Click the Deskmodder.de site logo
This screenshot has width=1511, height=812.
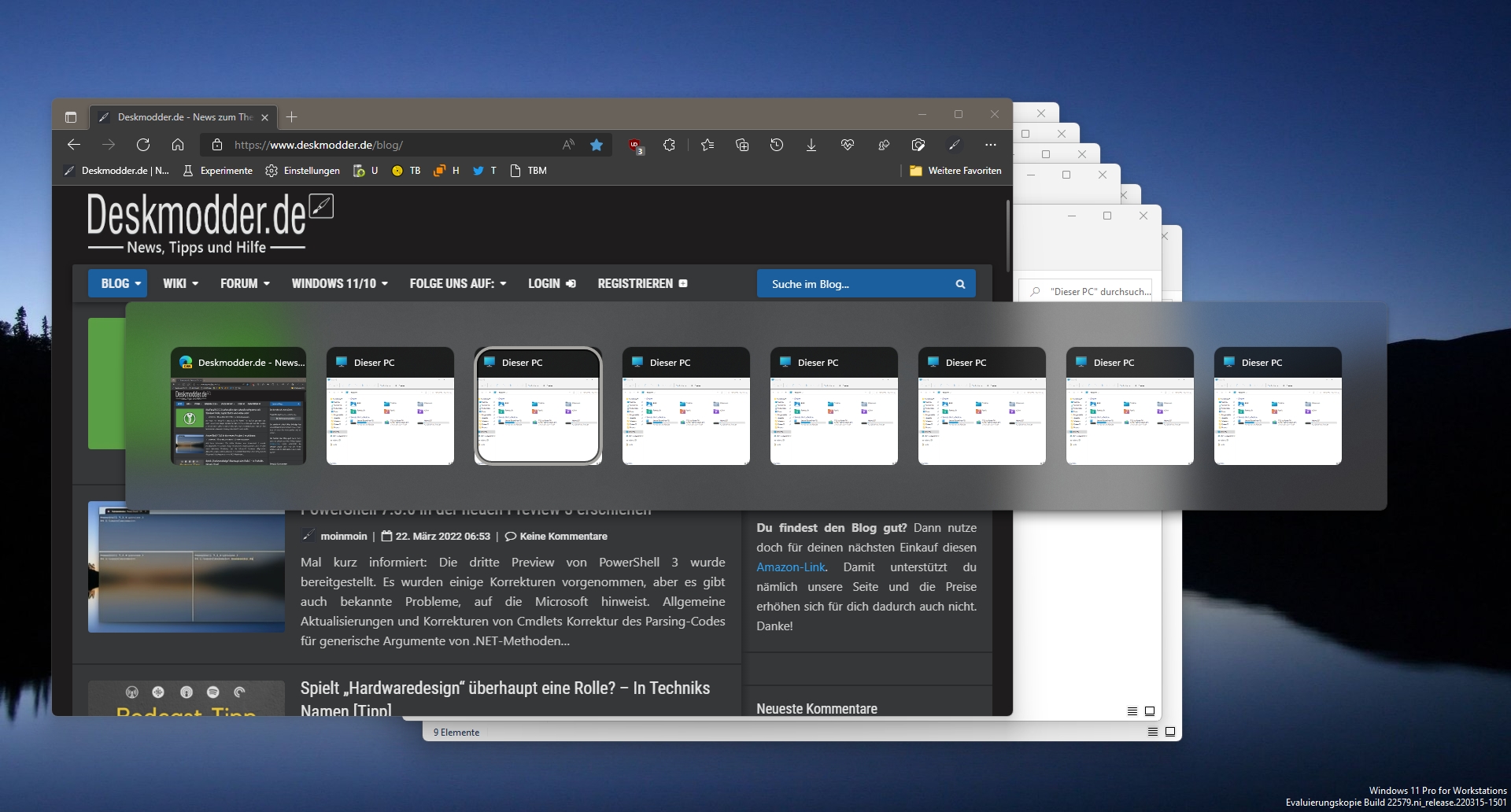pyautogui.click(x=209, y=224)
